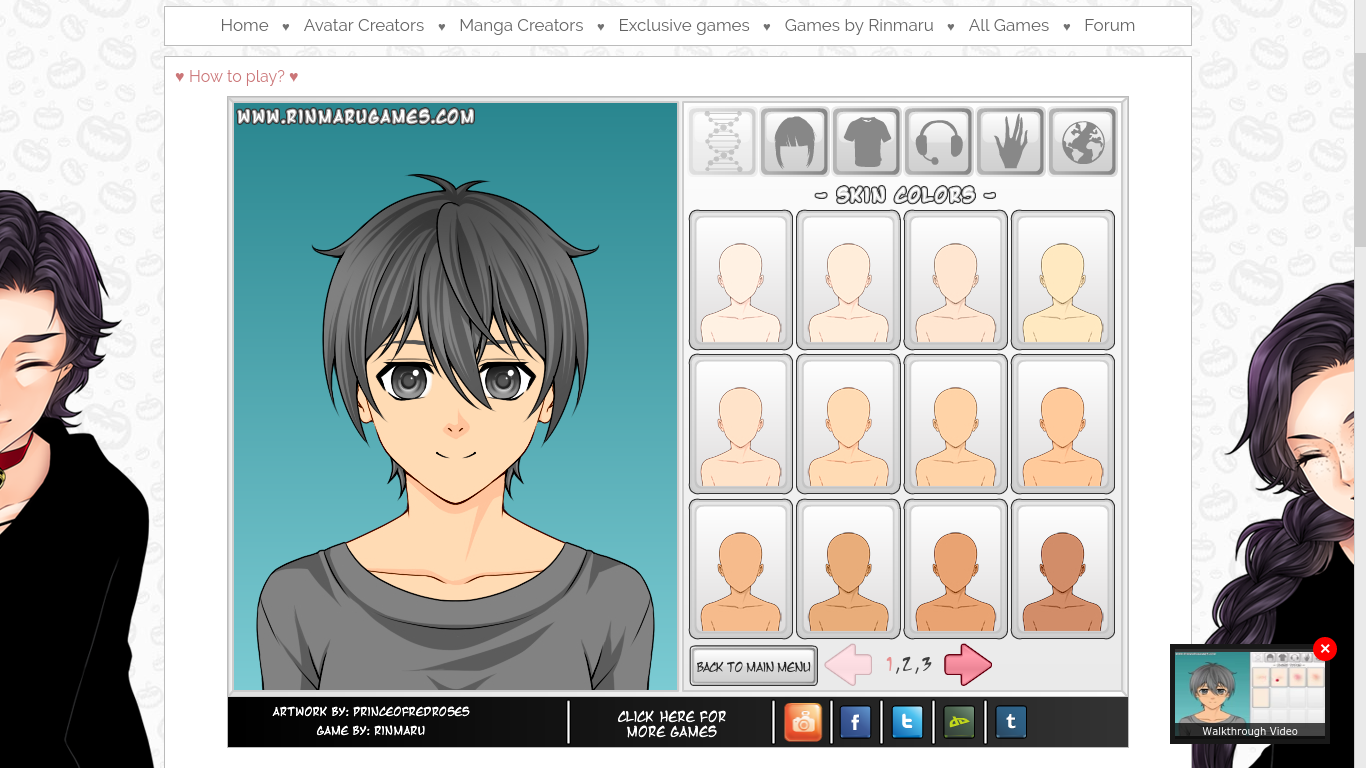Go to next skin color page arrow
This screenshot has width=1366, height=768.
point(968,665)
